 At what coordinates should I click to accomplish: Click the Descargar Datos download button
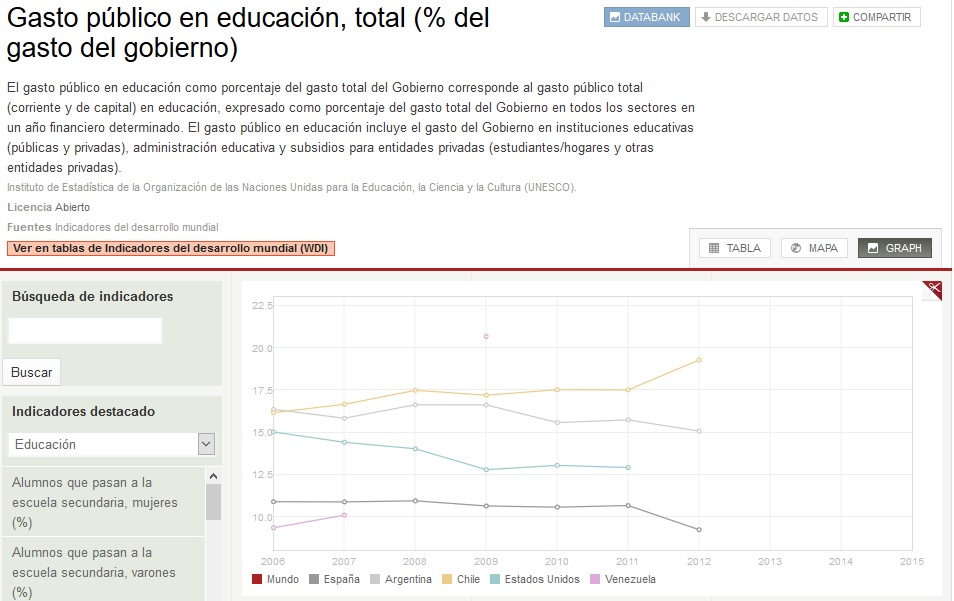click(x=761, y=17)
